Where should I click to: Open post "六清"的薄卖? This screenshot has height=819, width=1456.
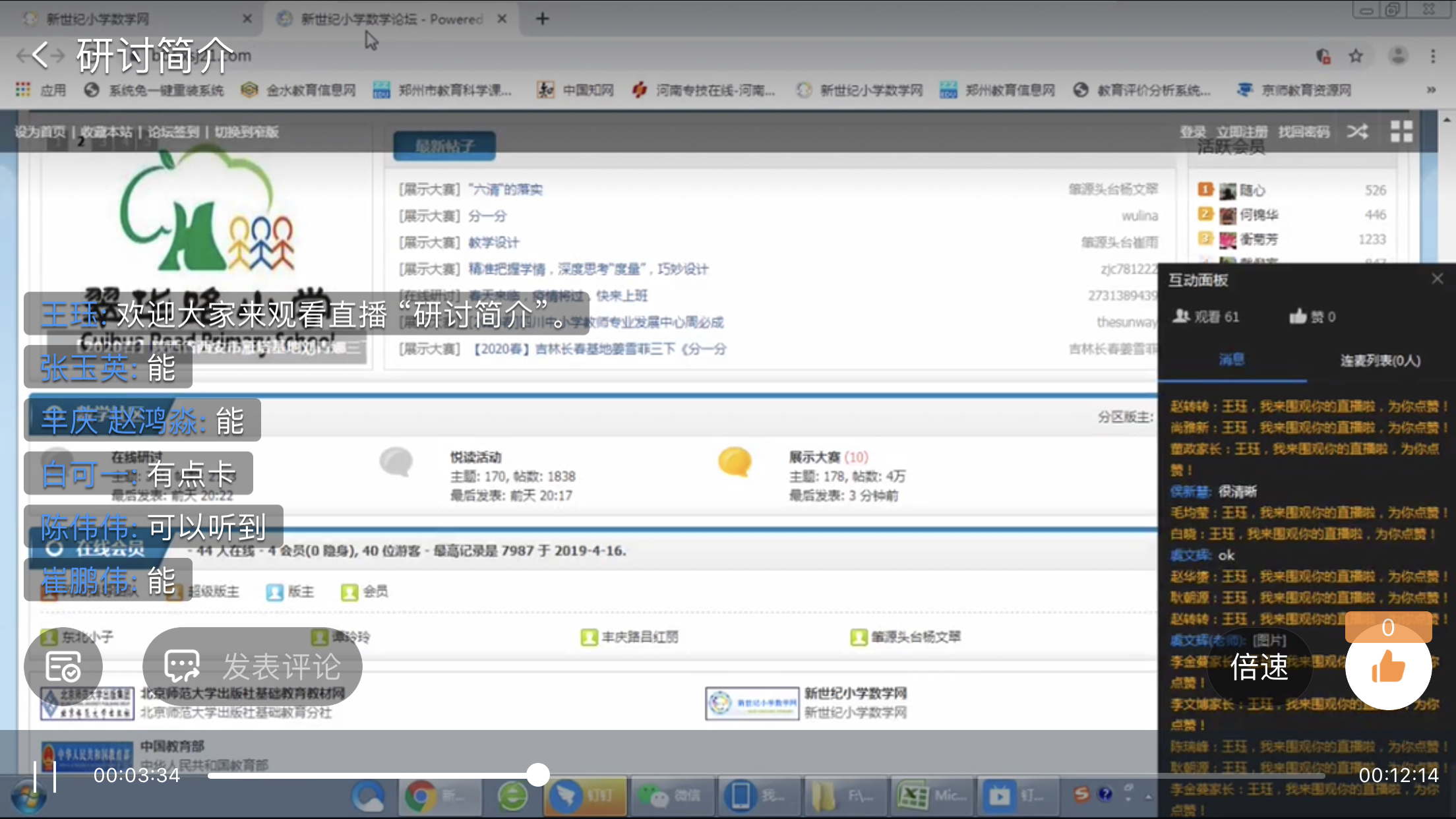click(x=505, y=190)
